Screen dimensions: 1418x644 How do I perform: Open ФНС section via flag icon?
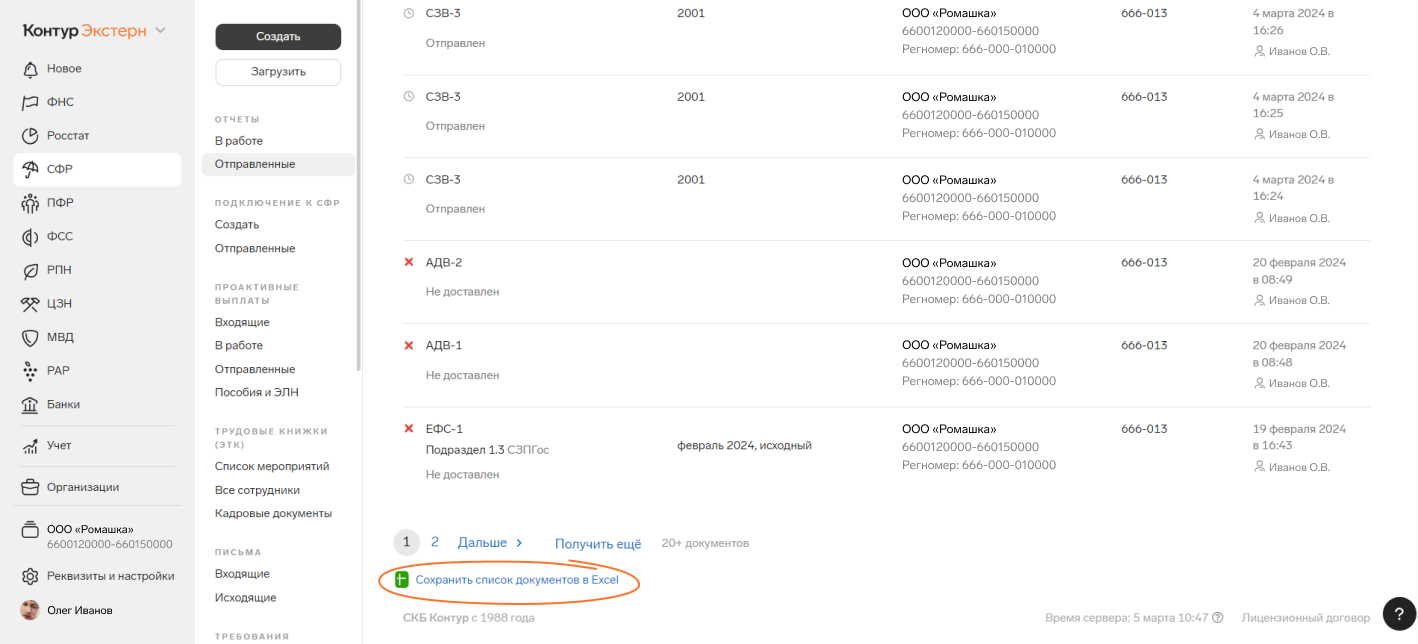30,102
